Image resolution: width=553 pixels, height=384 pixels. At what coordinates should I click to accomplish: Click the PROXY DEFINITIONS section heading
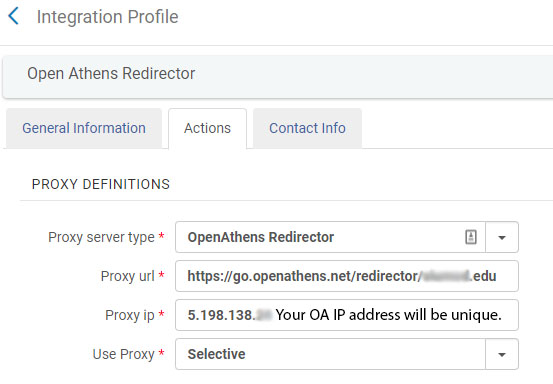[101, 184]
